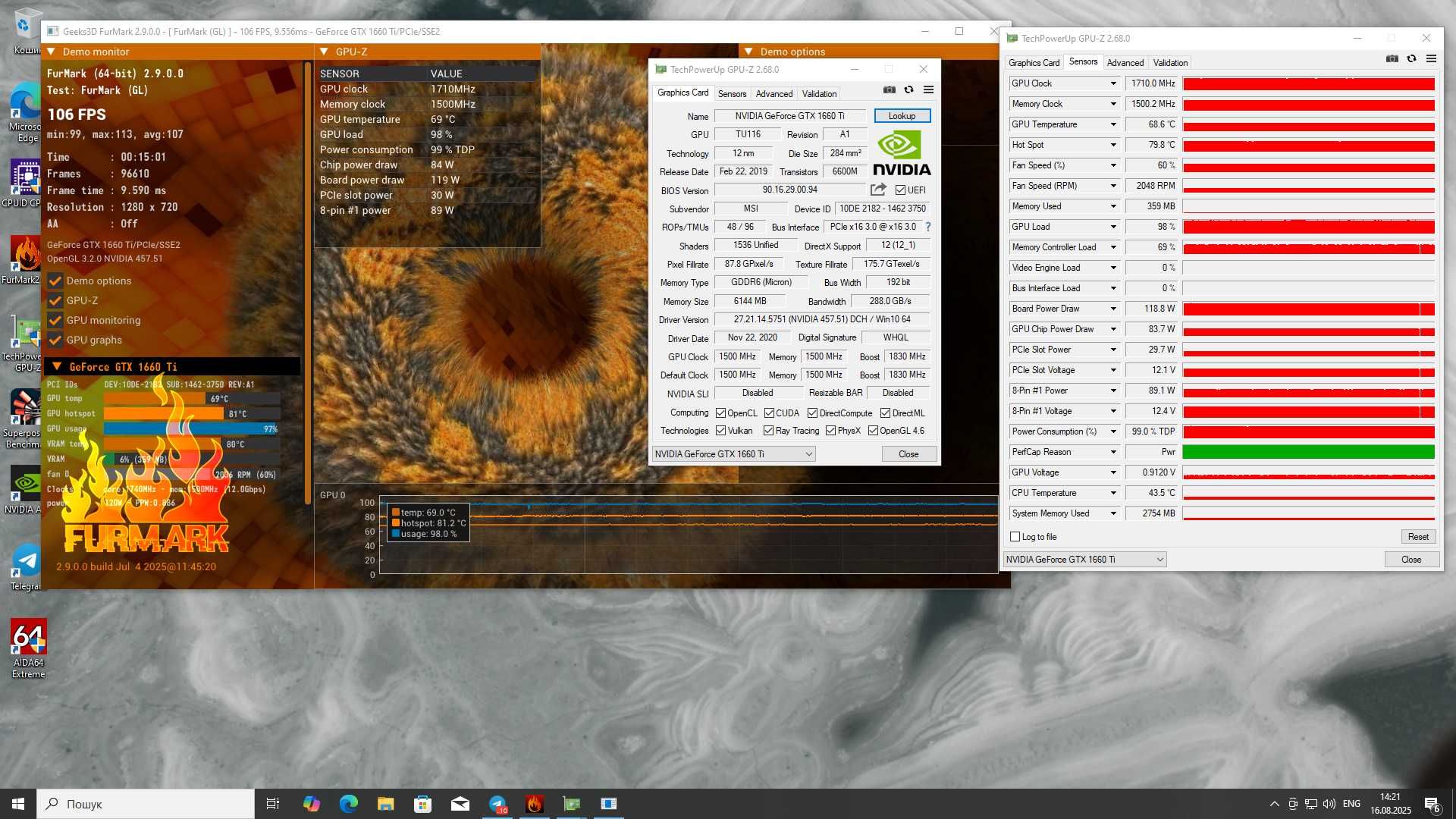Image resolution: width=1456 pixels, height=819 pixels.
Task: Open the GPU Clock sensor dropdown
Action: click(1113, 83)
